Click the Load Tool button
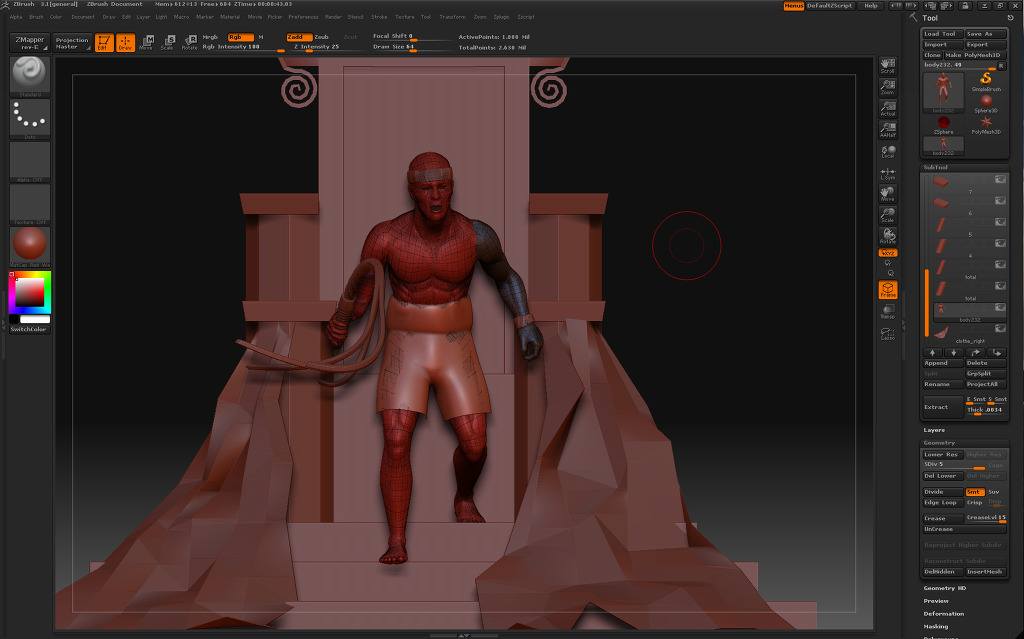Image resolution: width=1024 pixels, height=639 pixels. tap(941, 34)
